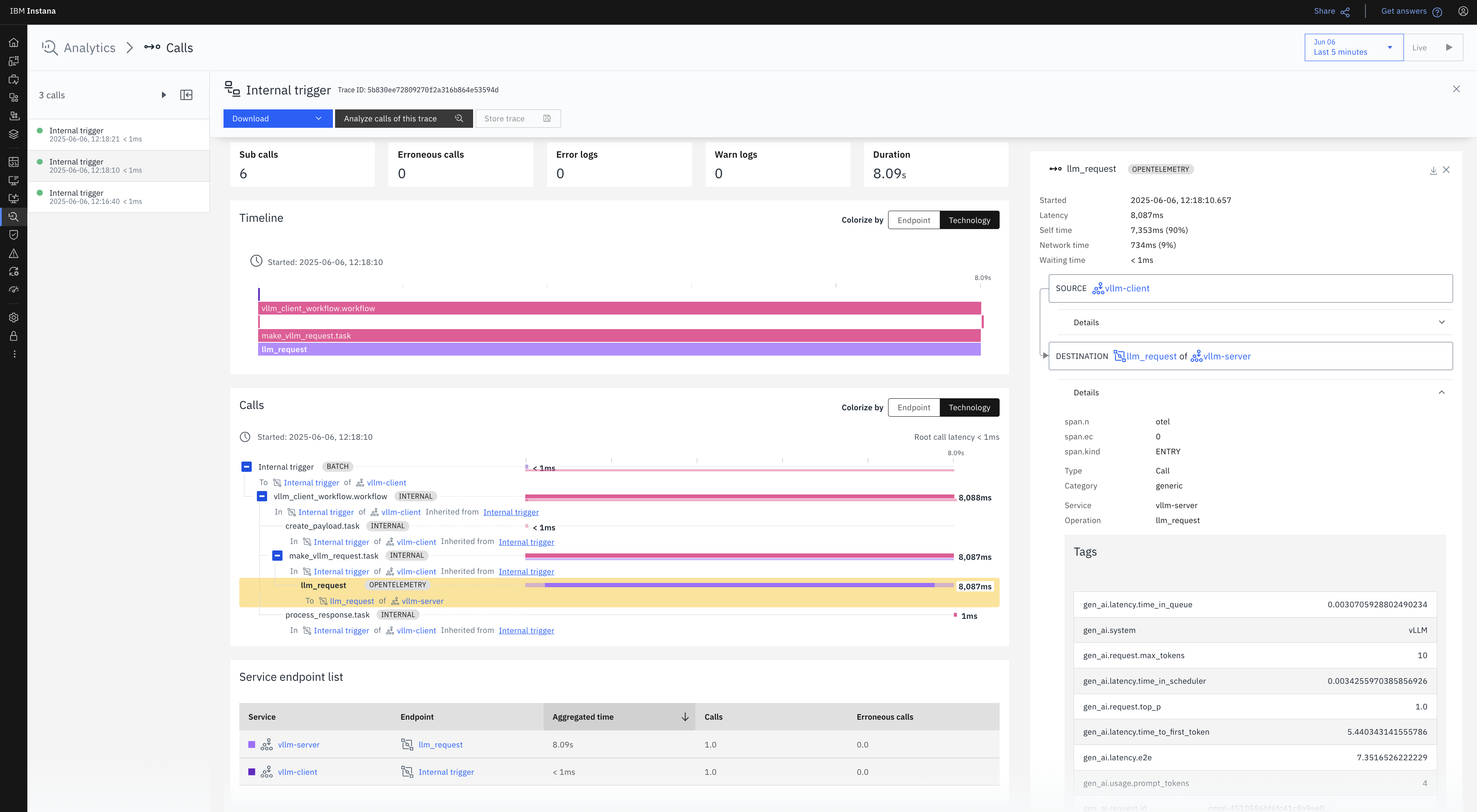
Task: Switch Calls colorize to Endpoint
Action: pyautogui.click(x=913, y=407)
